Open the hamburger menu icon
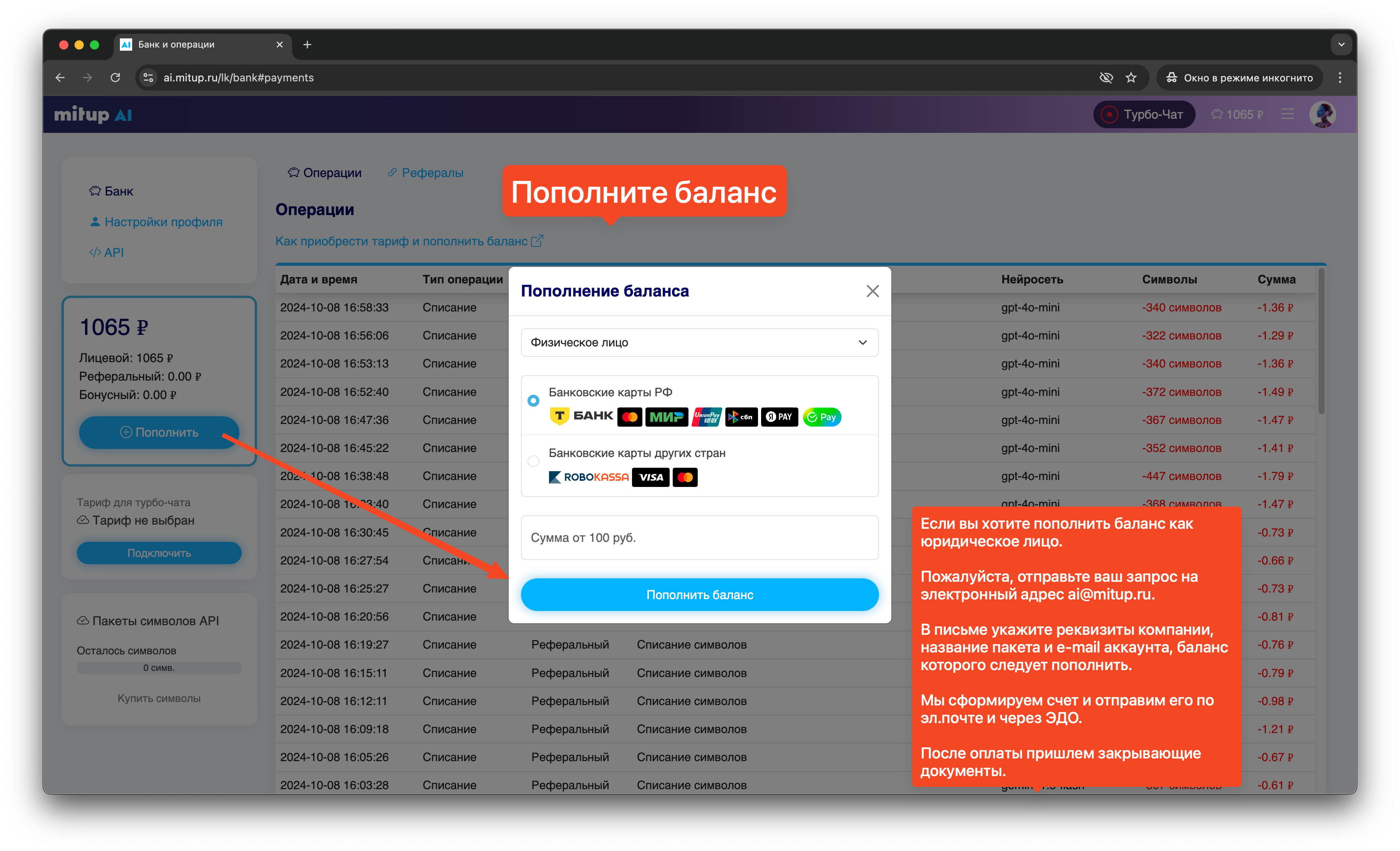The width and height of the screenshot is (1400, 851). [x=1287, y=115]
